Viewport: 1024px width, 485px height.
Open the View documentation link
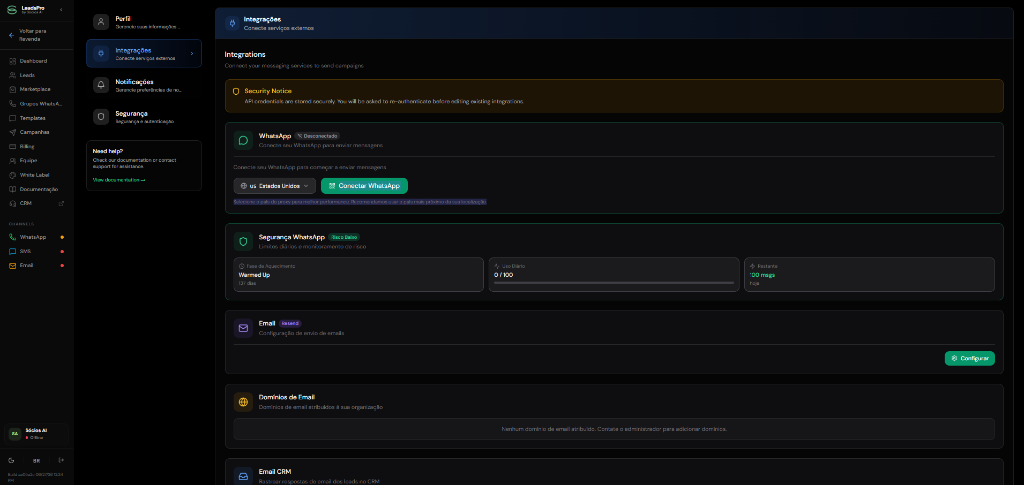click(x=119, y=180)
